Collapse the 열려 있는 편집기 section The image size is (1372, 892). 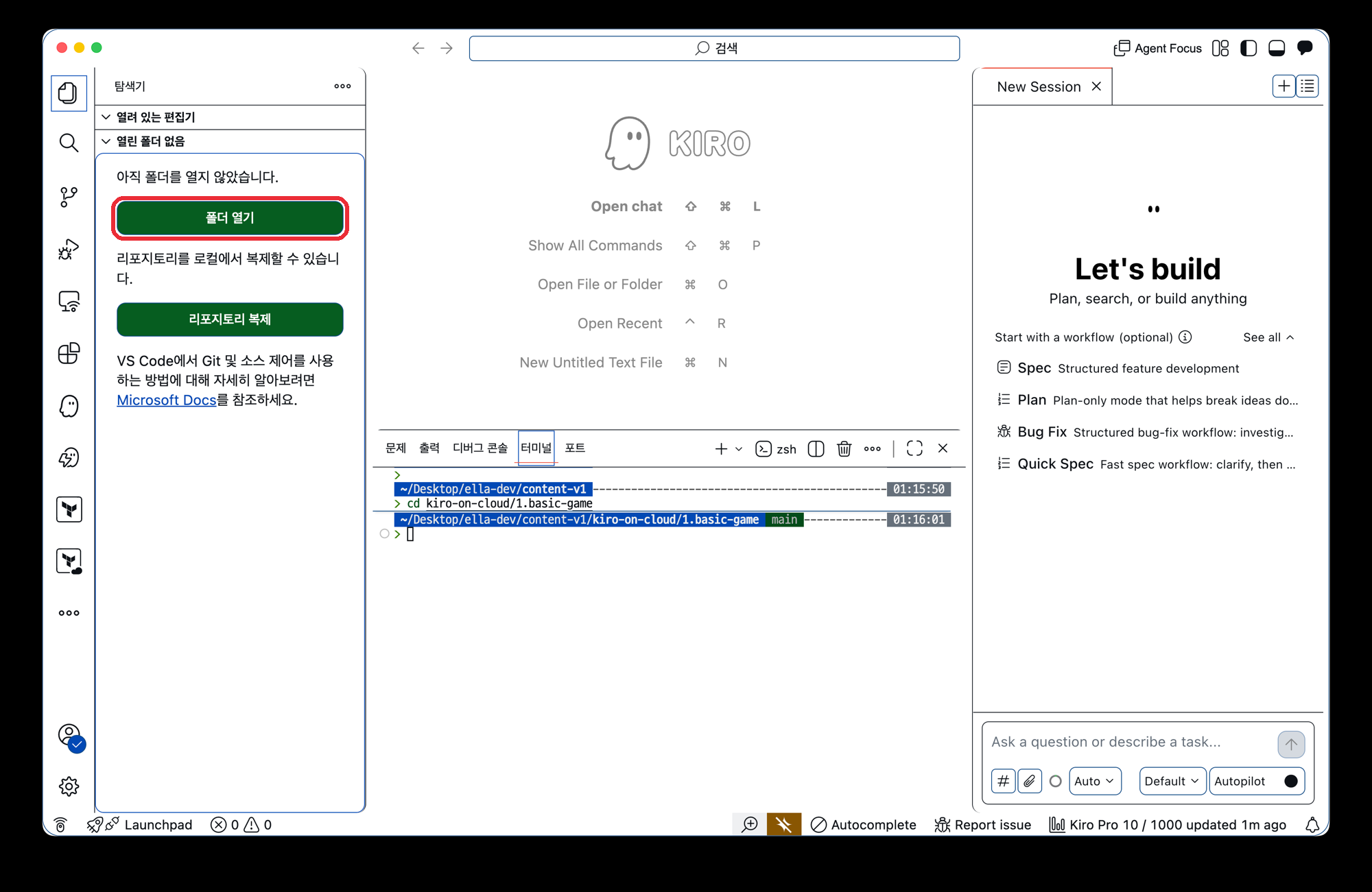click(x=230, y=117)
